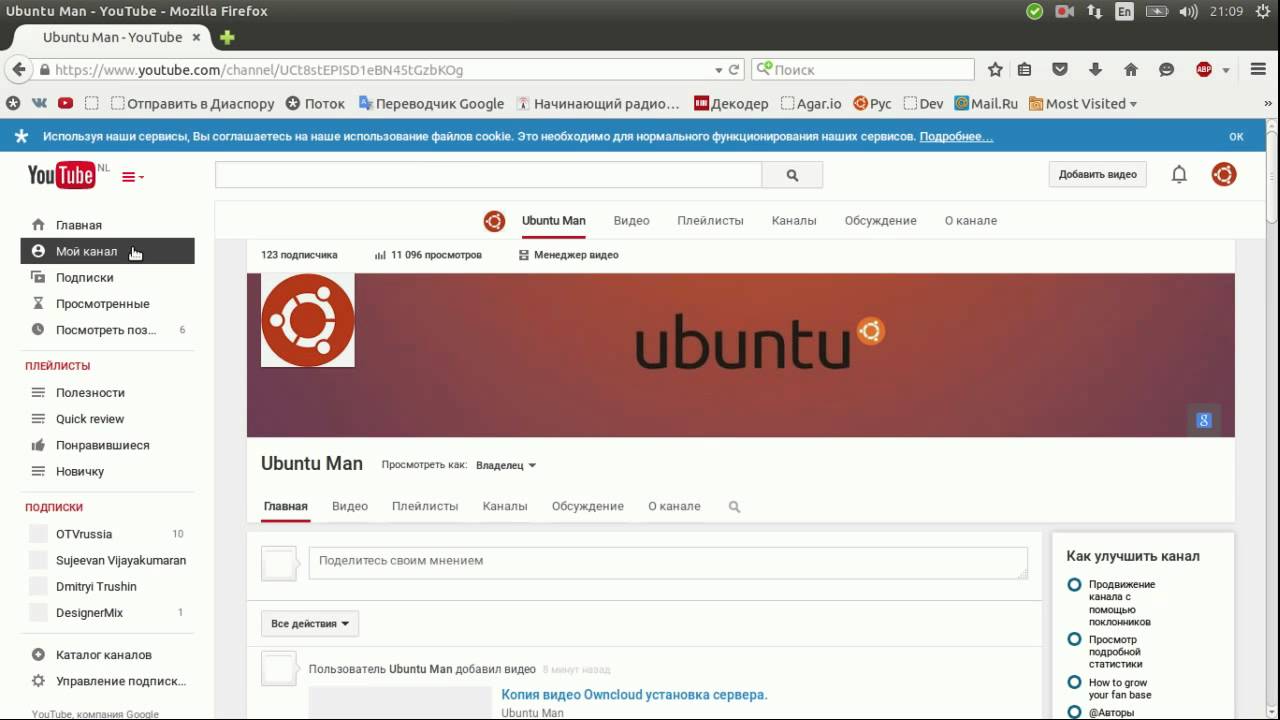This screenshot has width=1280, height=720.
Task: Select the Продвижение канала radio option
Action: [1074, 585]
